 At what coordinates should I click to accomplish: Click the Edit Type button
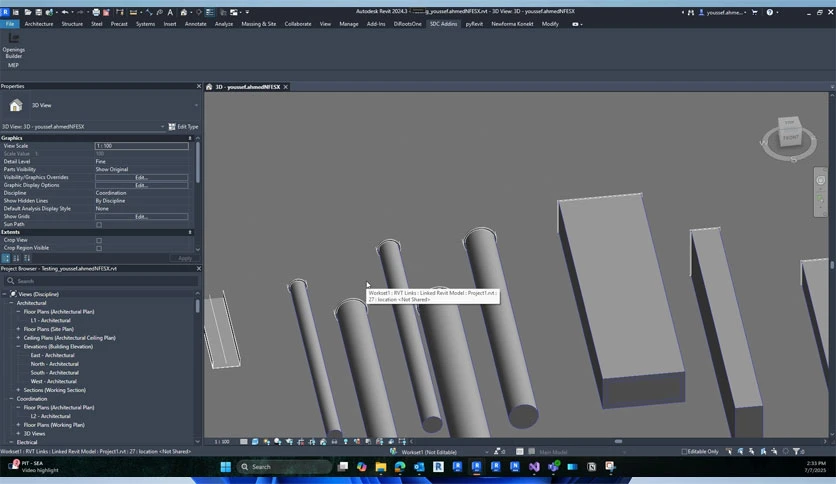tap(183, 127)
